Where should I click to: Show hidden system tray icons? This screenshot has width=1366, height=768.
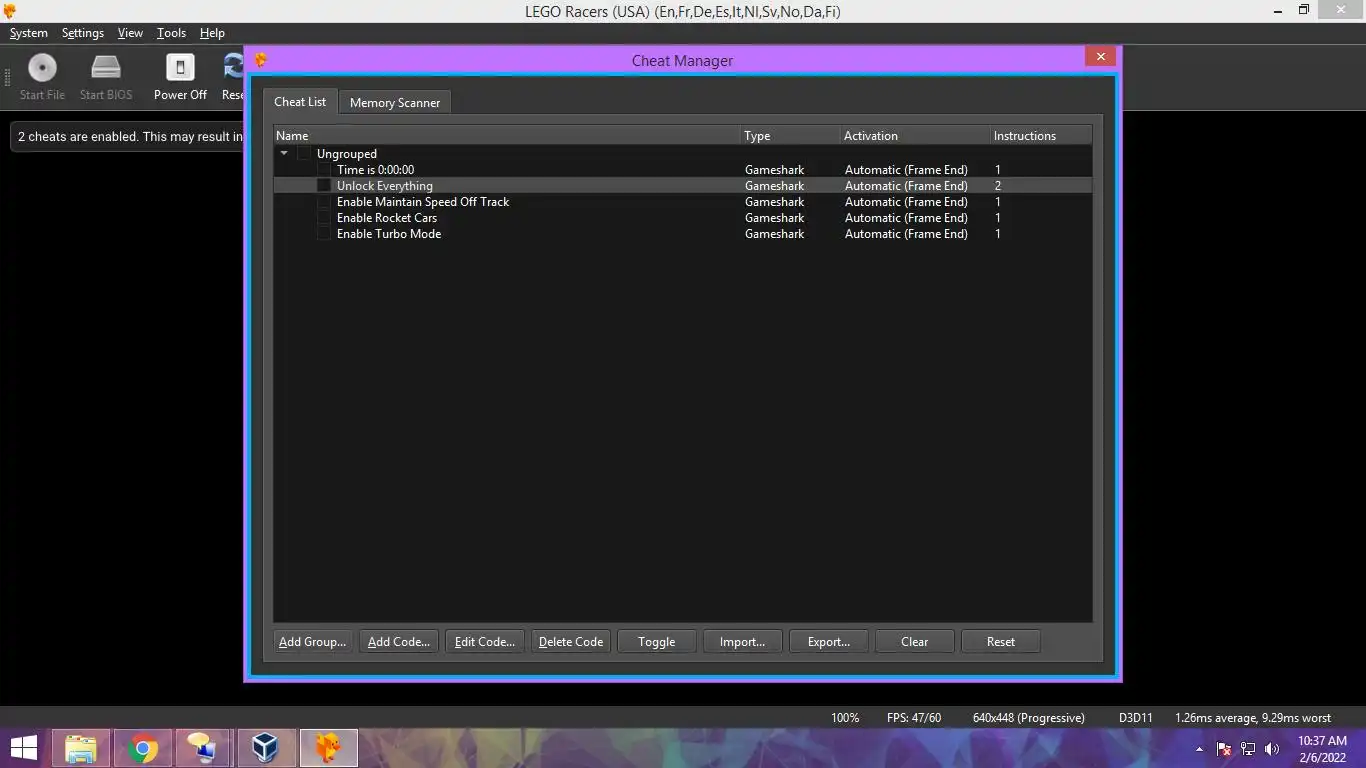pos(1199,749)
